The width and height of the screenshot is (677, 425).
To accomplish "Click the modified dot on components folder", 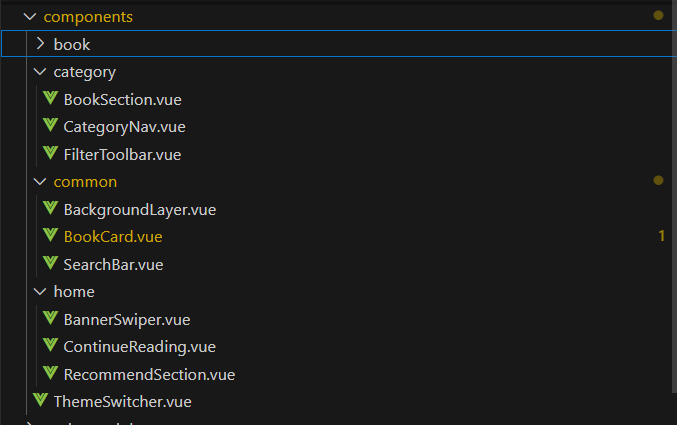I will click(x=658, y=16).
